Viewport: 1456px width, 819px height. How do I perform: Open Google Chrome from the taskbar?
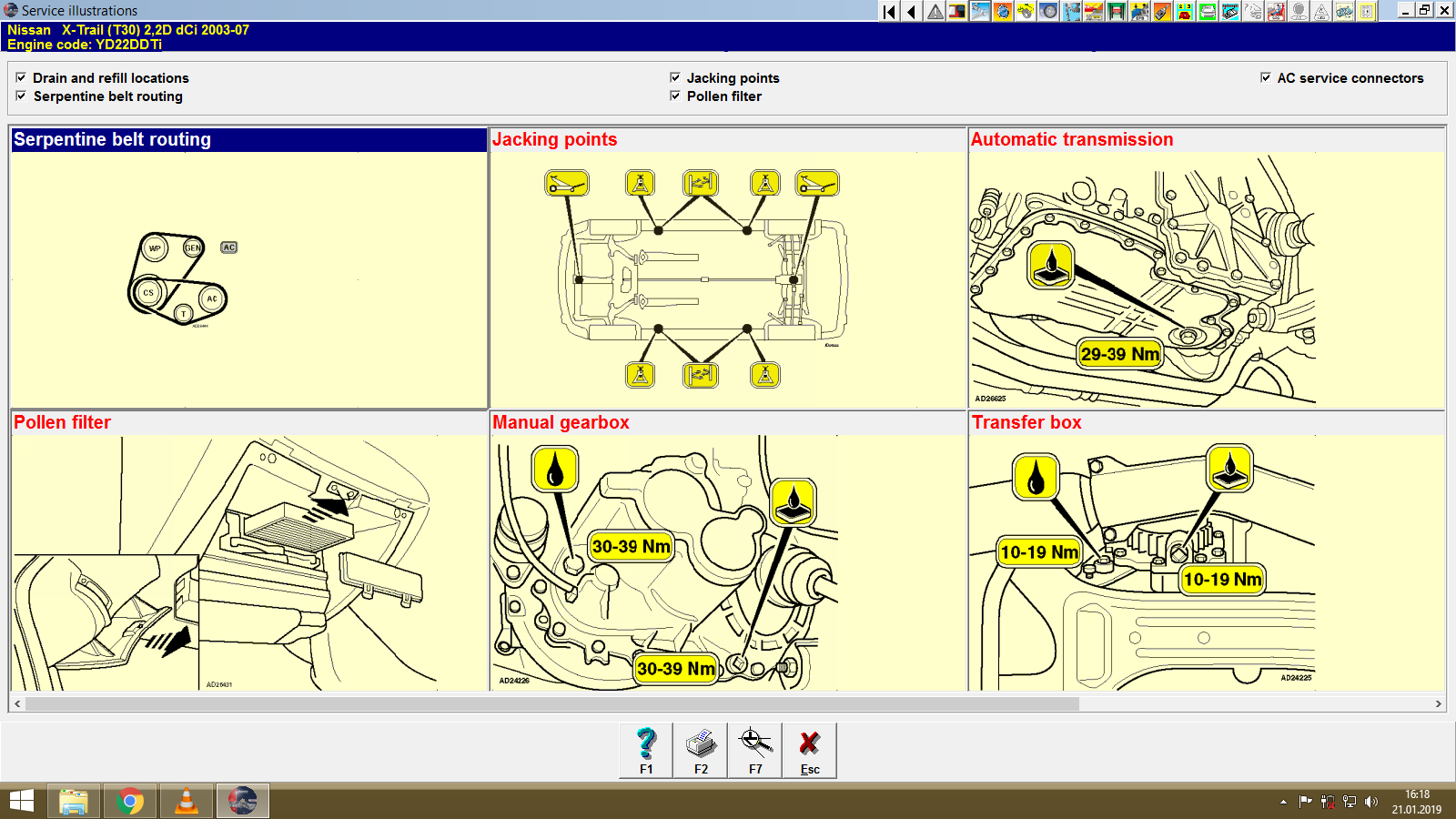point(130,801)
